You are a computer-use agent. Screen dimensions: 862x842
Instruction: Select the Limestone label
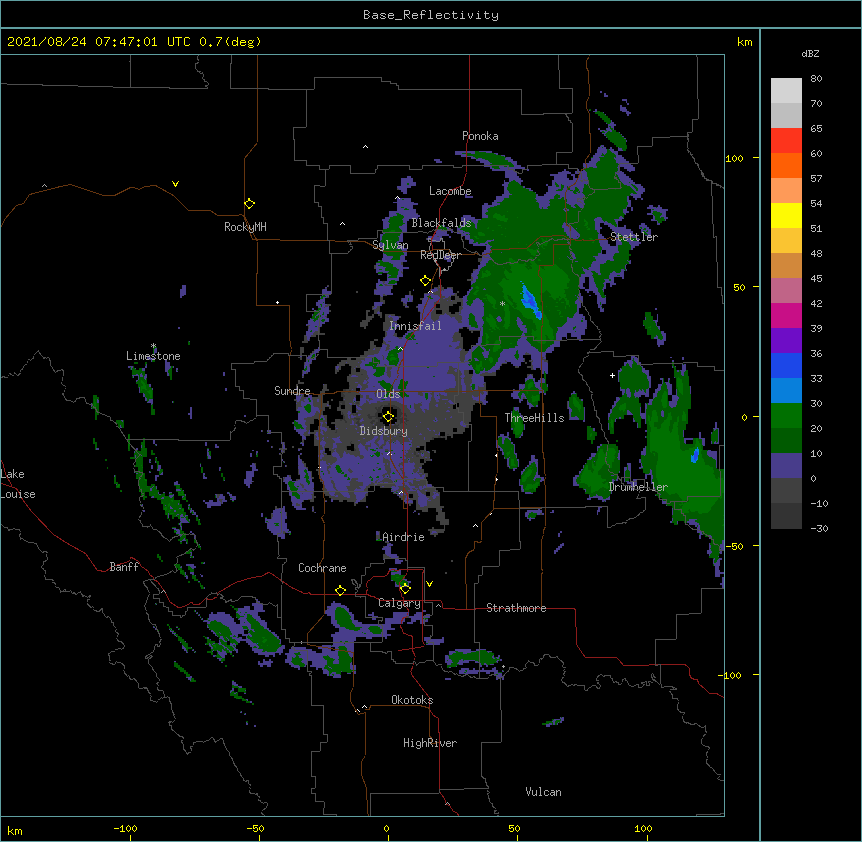click(153, 356)
